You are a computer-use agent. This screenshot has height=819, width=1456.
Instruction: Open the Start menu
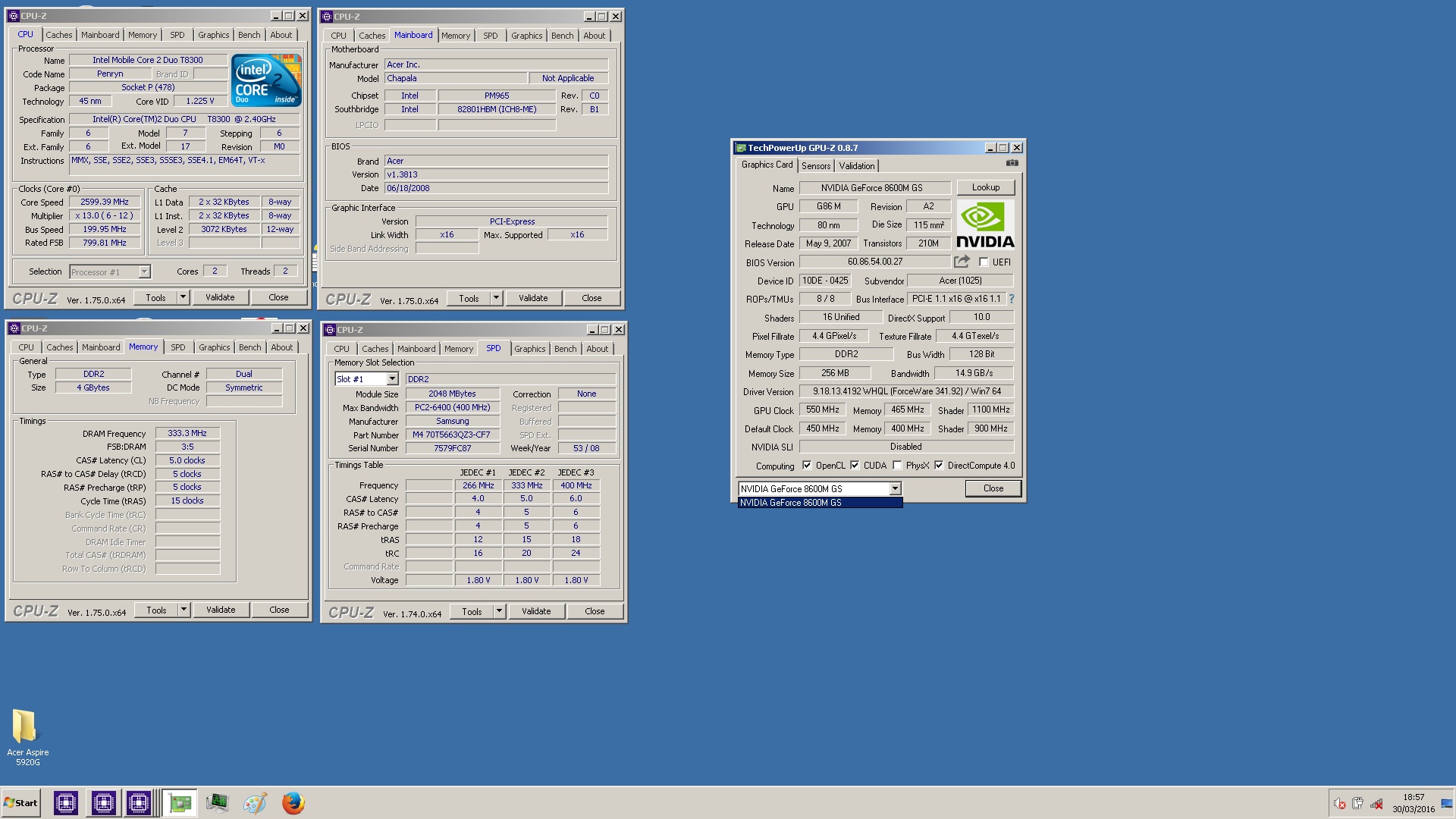coord(21,803)
